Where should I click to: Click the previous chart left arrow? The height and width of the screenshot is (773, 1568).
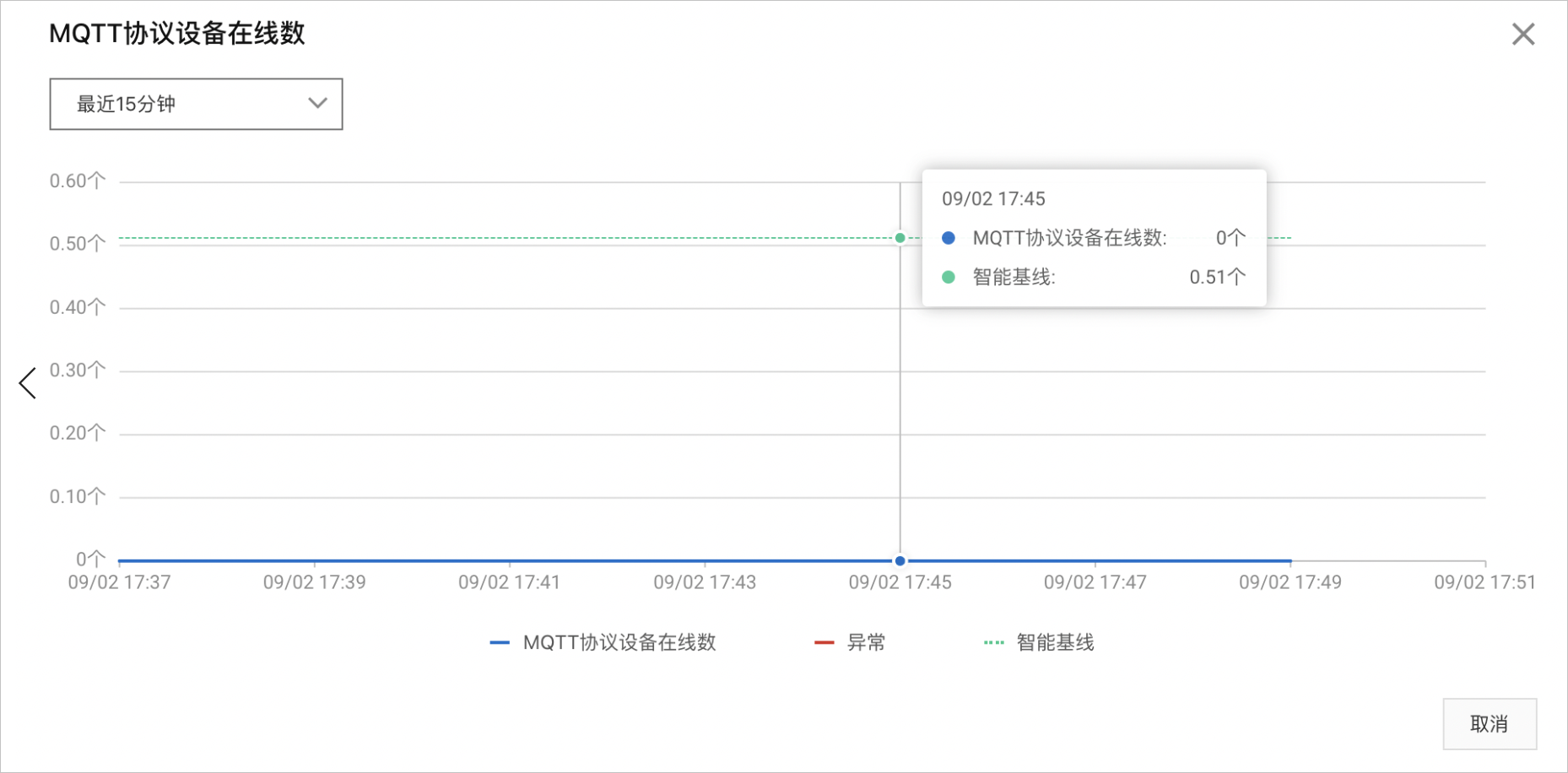click(x=28, y=383)
